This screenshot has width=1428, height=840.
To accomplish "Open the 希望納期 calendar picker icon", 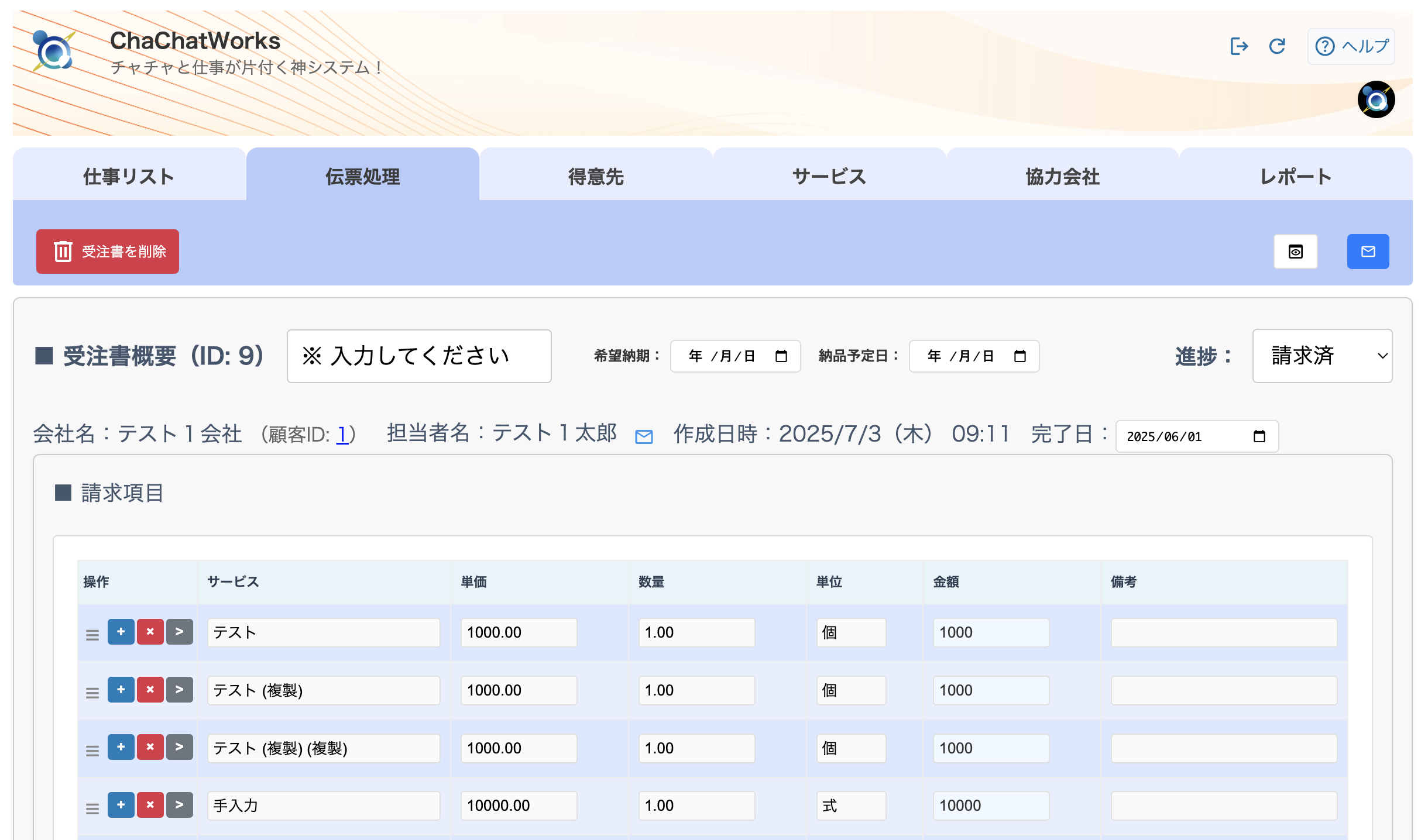I will (781, 356).
